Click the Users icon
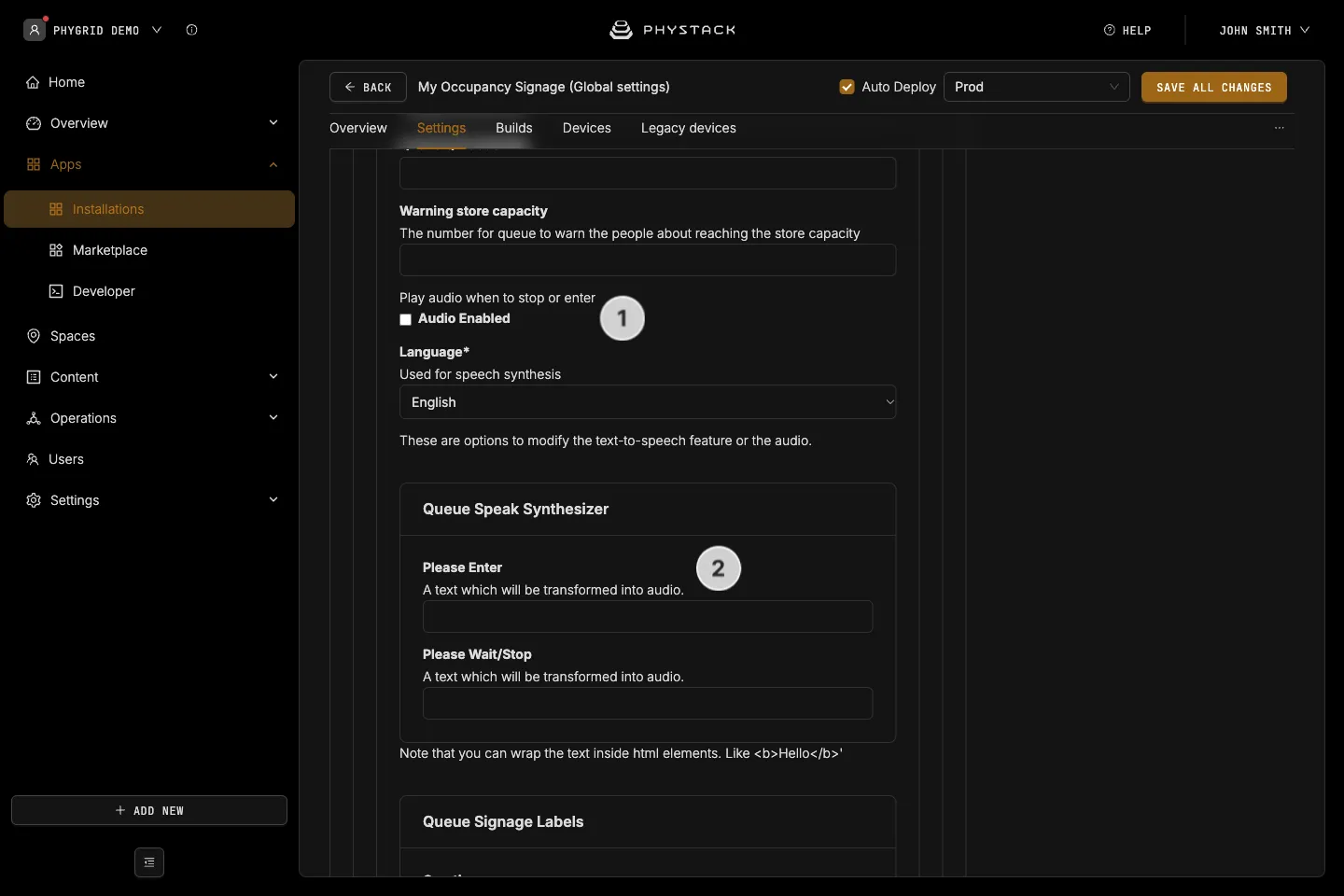Viewport: 1344px width, 896px height. tap(33, 459)
